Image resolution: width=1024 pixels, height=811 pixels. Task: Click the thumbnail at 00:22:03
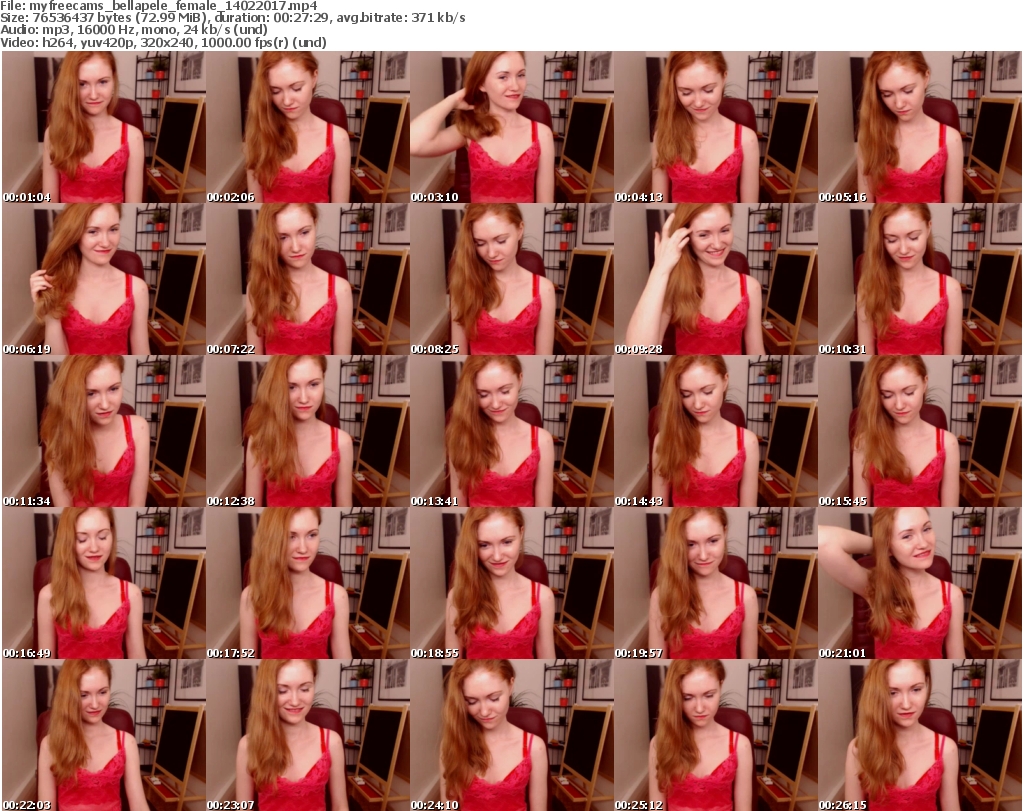point(104,735)
